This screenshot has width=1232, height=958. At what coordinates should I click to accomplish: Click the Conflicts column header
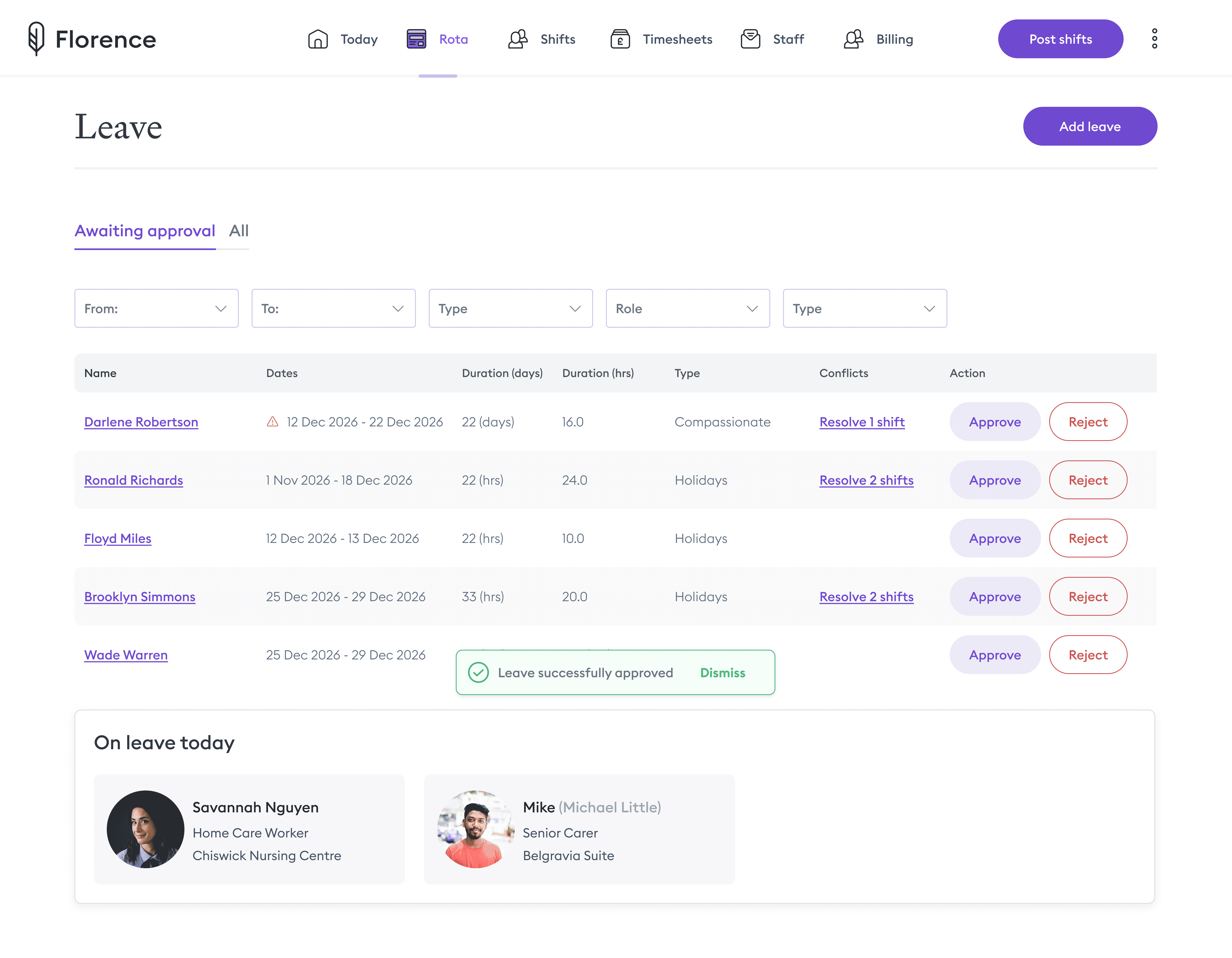pyautogui.click(x=844, y=373)
